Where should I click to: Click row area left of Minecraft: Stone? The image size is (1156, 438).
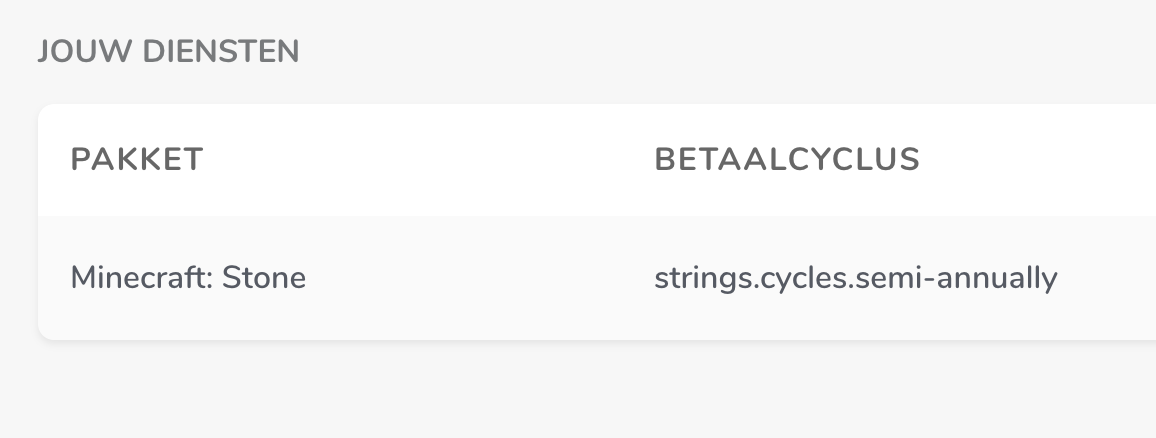pos(54,277)
